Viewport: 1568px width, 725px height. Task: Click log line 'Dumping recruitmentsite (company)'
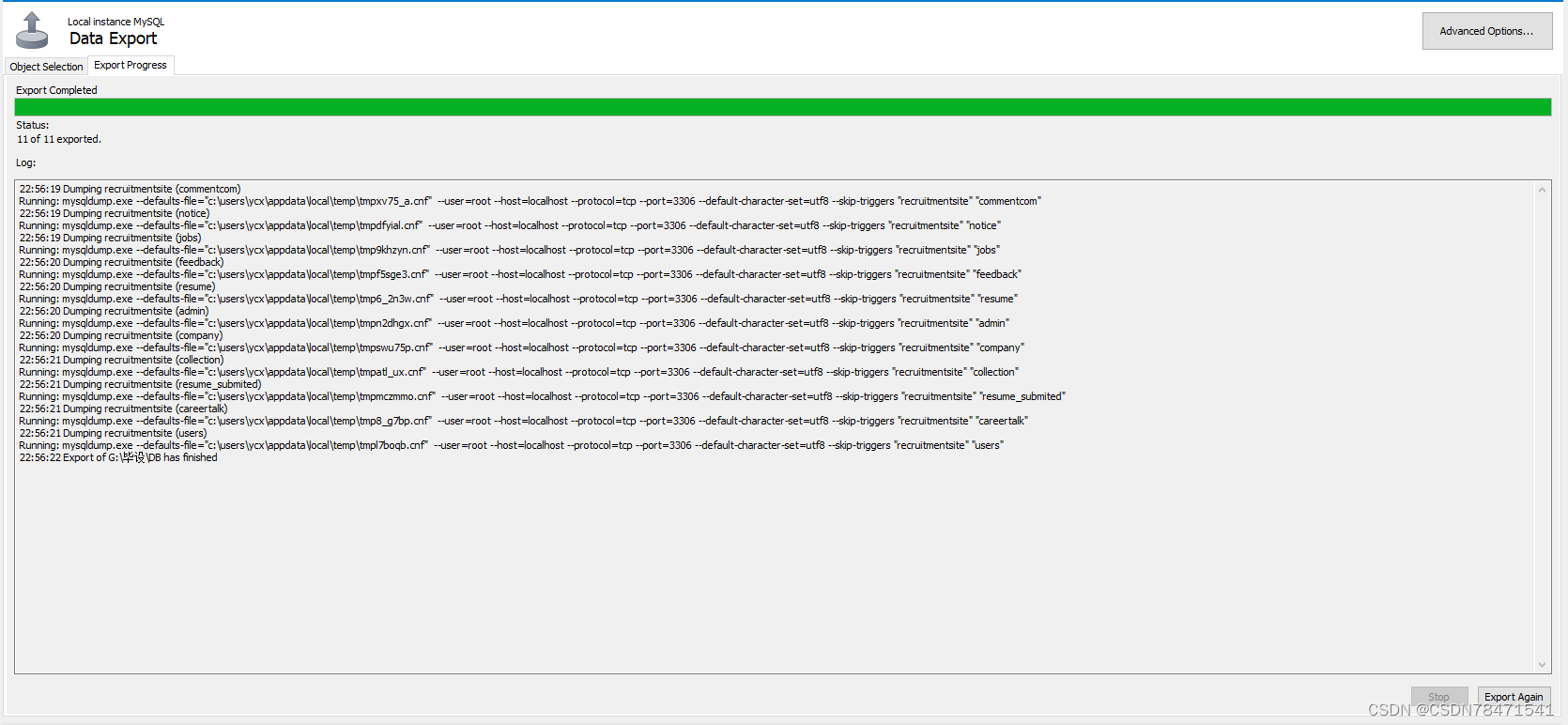[x=121, y=335]
